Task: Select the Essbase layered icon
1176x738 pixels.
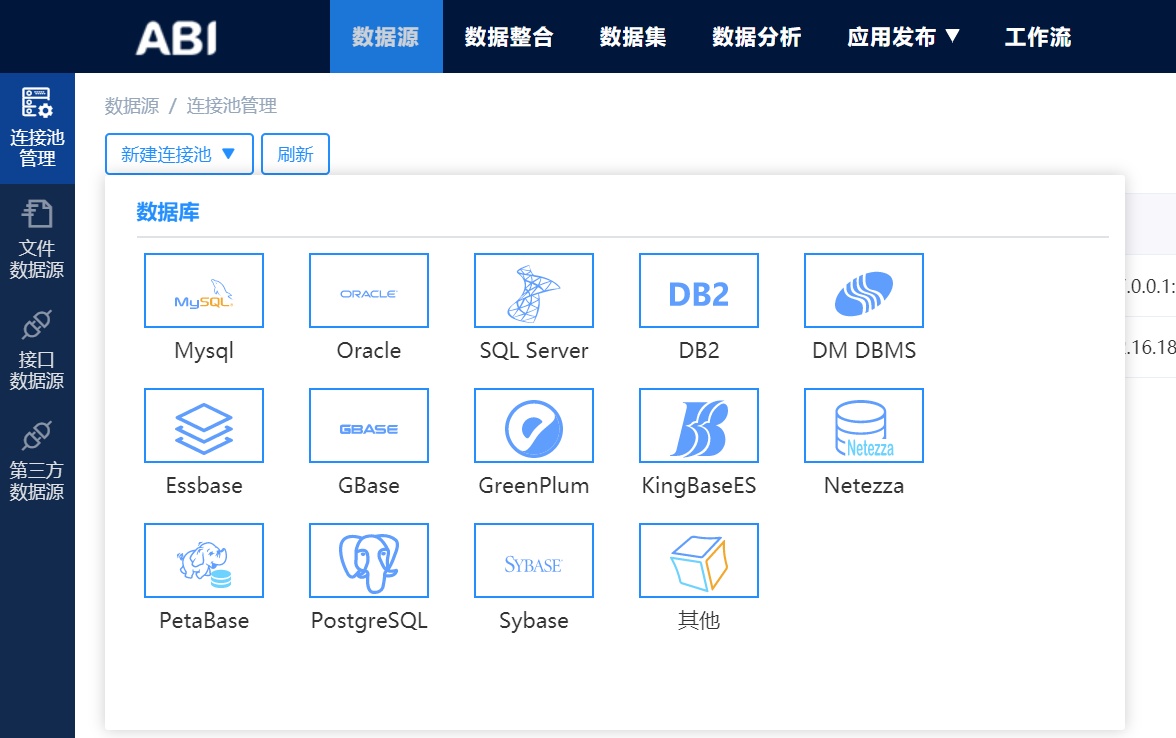Action: (204, 425)
